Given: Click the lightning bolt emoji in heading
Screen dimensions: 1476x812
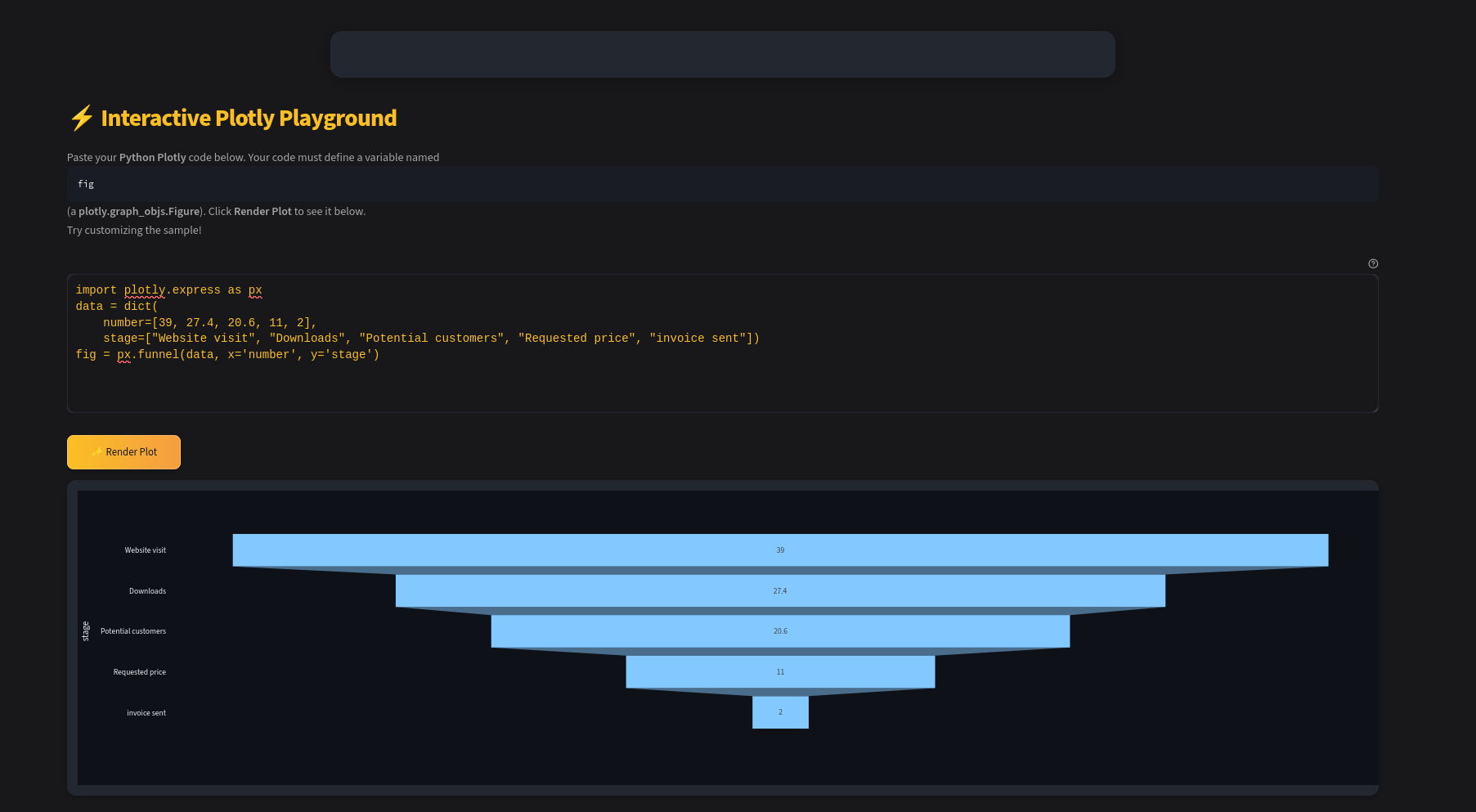Looking at the screenshot, I should point(81,119).
